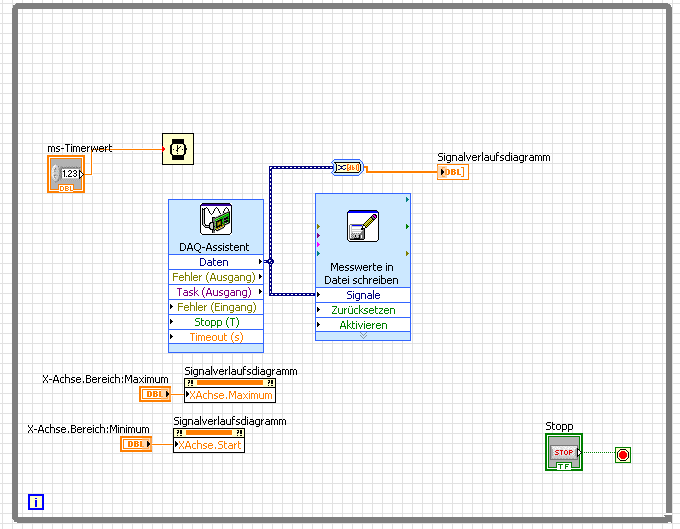
Task: Select the ms-Timerwert numeric control terminal
Action: pyautogui.click(x=66, y=174)
